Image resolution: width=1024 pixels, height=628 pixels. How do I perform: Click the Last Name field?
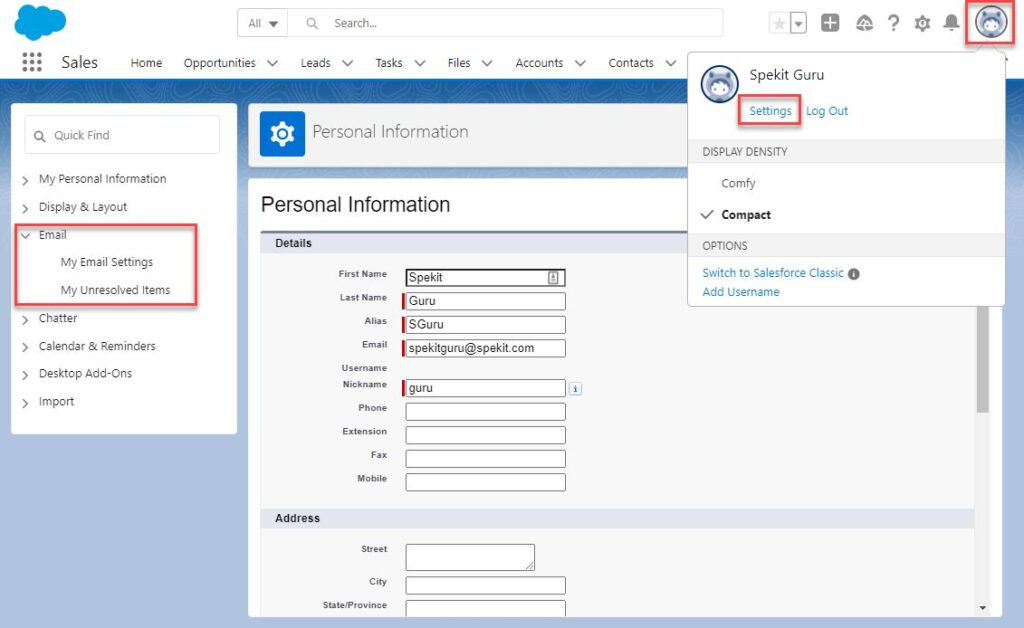pyautogui.click(x=485, y=301)
